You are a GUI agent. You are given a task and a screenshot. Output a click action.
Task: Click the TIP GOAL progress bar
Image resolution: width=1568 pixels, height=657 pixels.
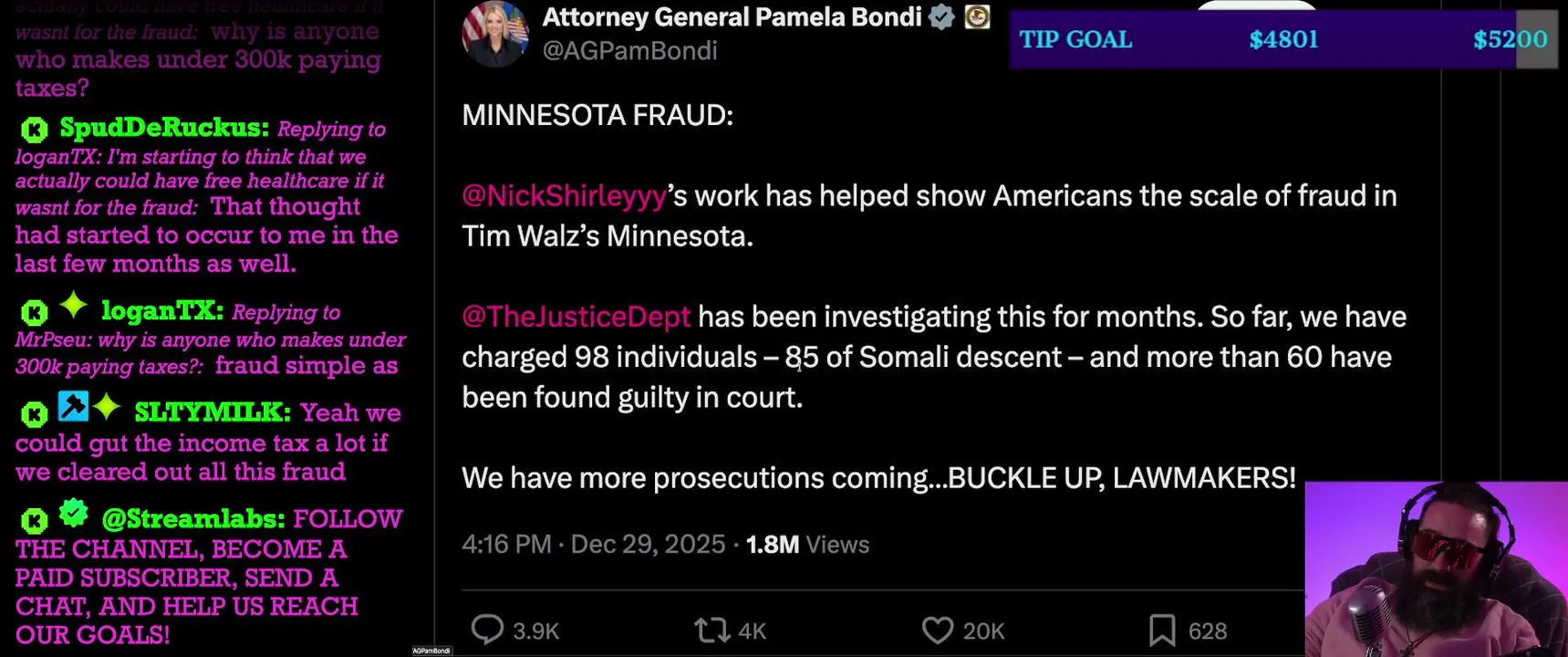[1282, 40]
